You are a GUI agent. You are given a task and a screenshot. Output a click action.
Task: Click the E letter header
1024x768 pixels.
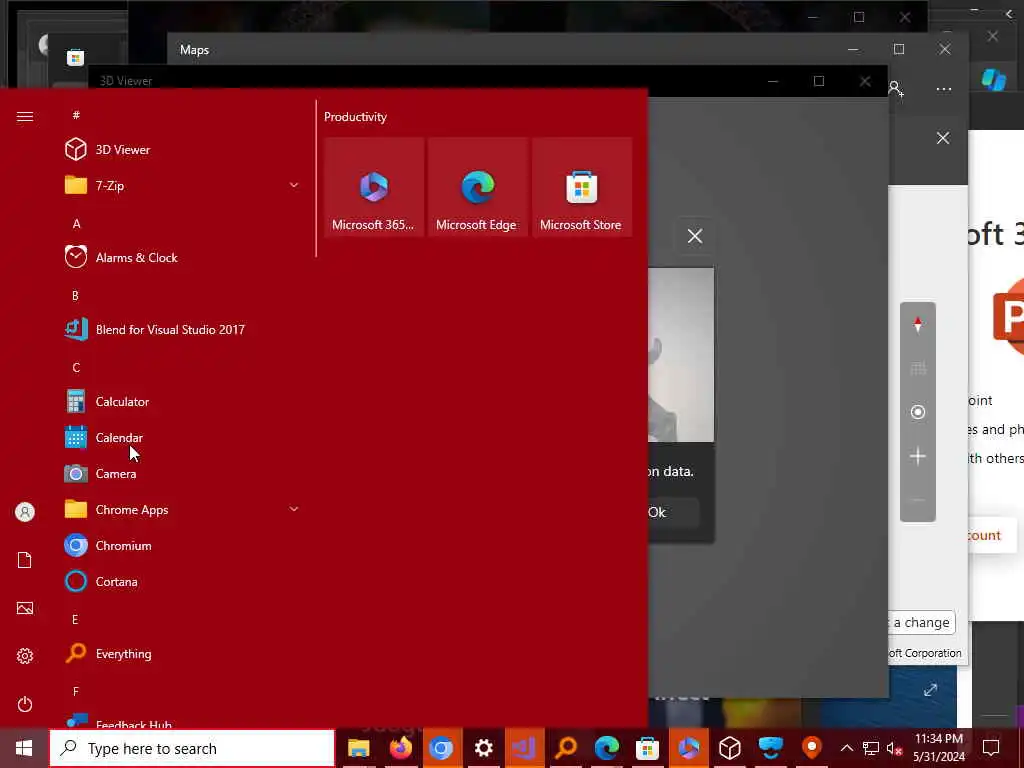[75, 619]
